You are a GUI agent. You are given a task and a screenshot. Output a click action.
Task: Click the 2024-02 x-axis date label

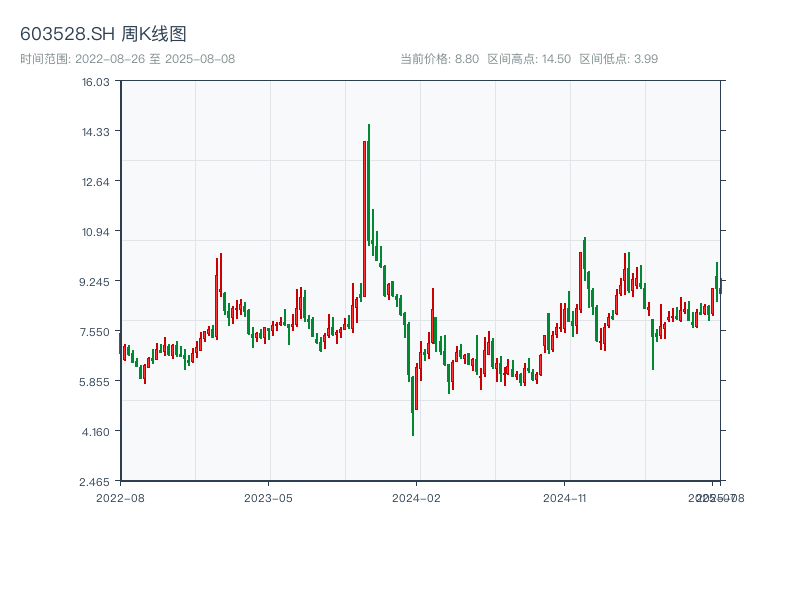(x=416, y=497)
